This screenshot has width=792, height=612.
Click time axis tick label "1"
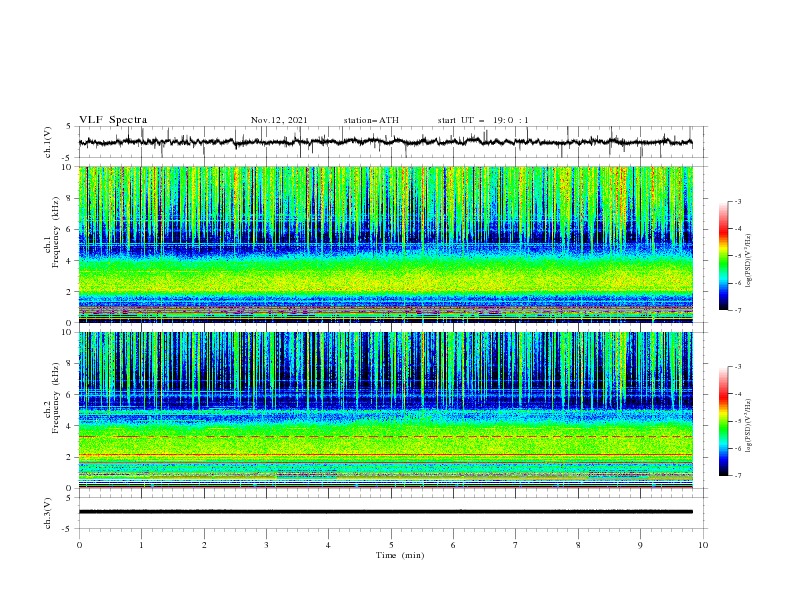click(x=141, y=545)
